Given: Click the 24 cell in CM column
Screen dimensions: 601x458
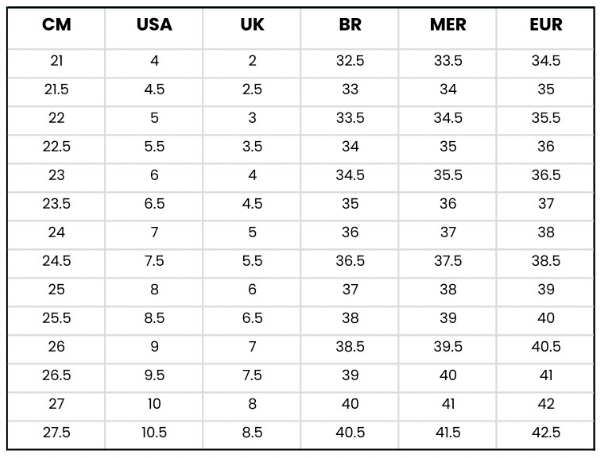Looking at the screenshot, I should coord(57,233).
